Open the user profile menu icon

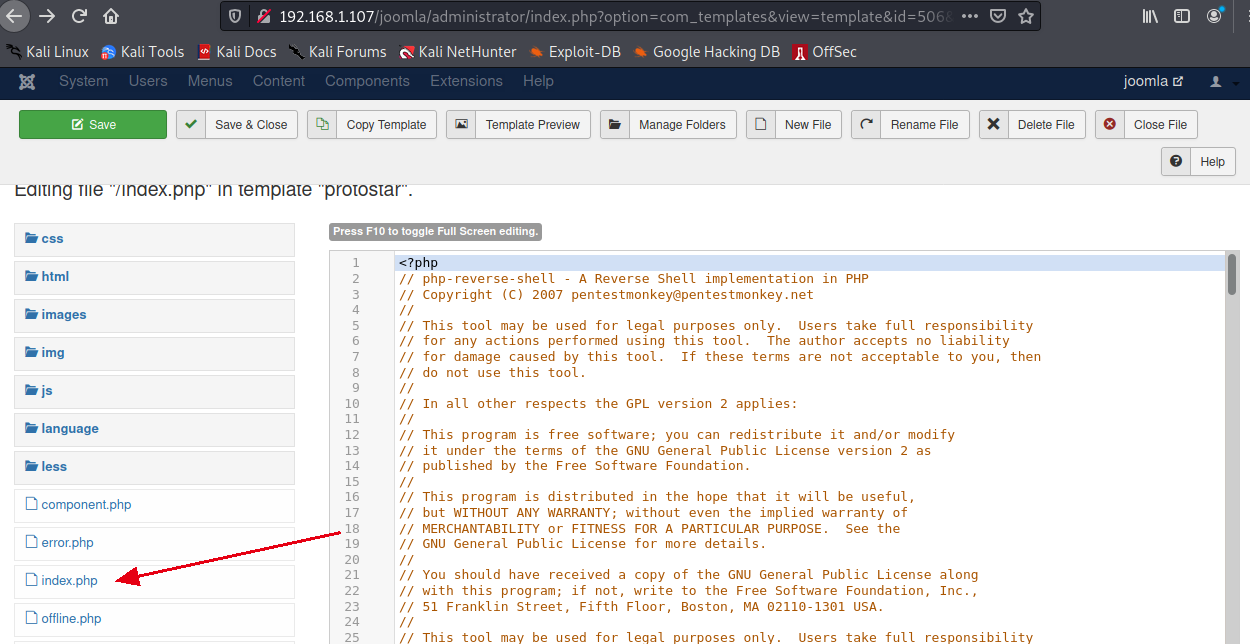coord(1216,81)
